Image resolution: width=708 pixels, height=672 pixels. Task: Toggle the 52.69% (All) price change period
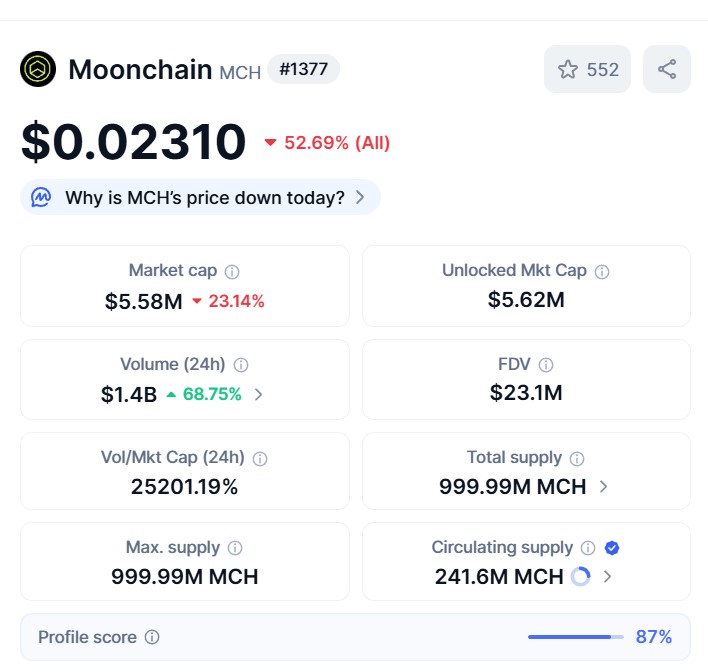[327, 143]
